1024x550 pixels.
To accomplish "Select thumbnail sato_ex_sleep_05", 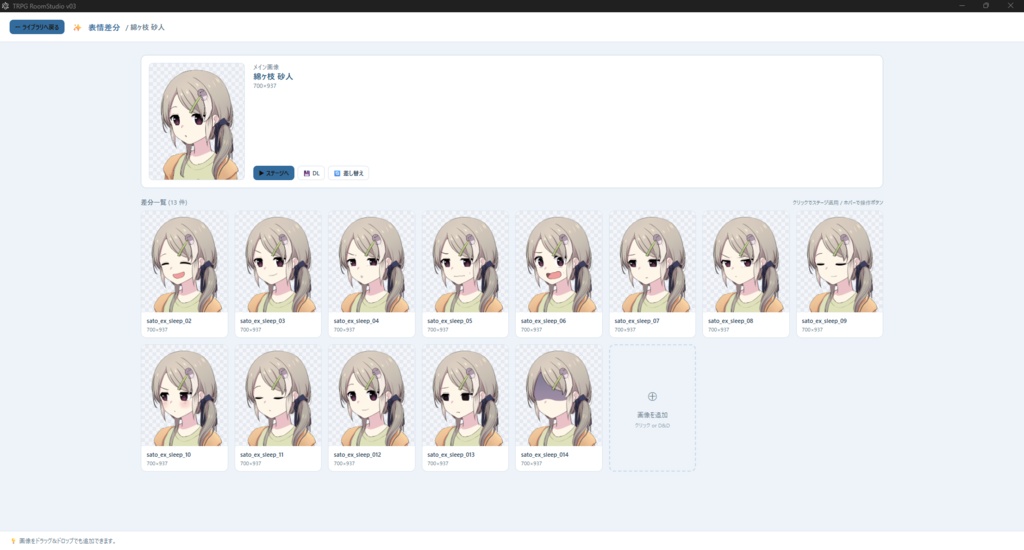I will coord(465,262).
